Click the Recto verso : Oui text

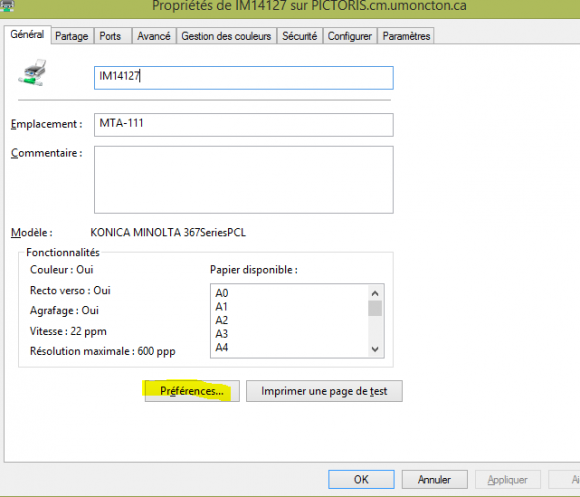(70, 290)
